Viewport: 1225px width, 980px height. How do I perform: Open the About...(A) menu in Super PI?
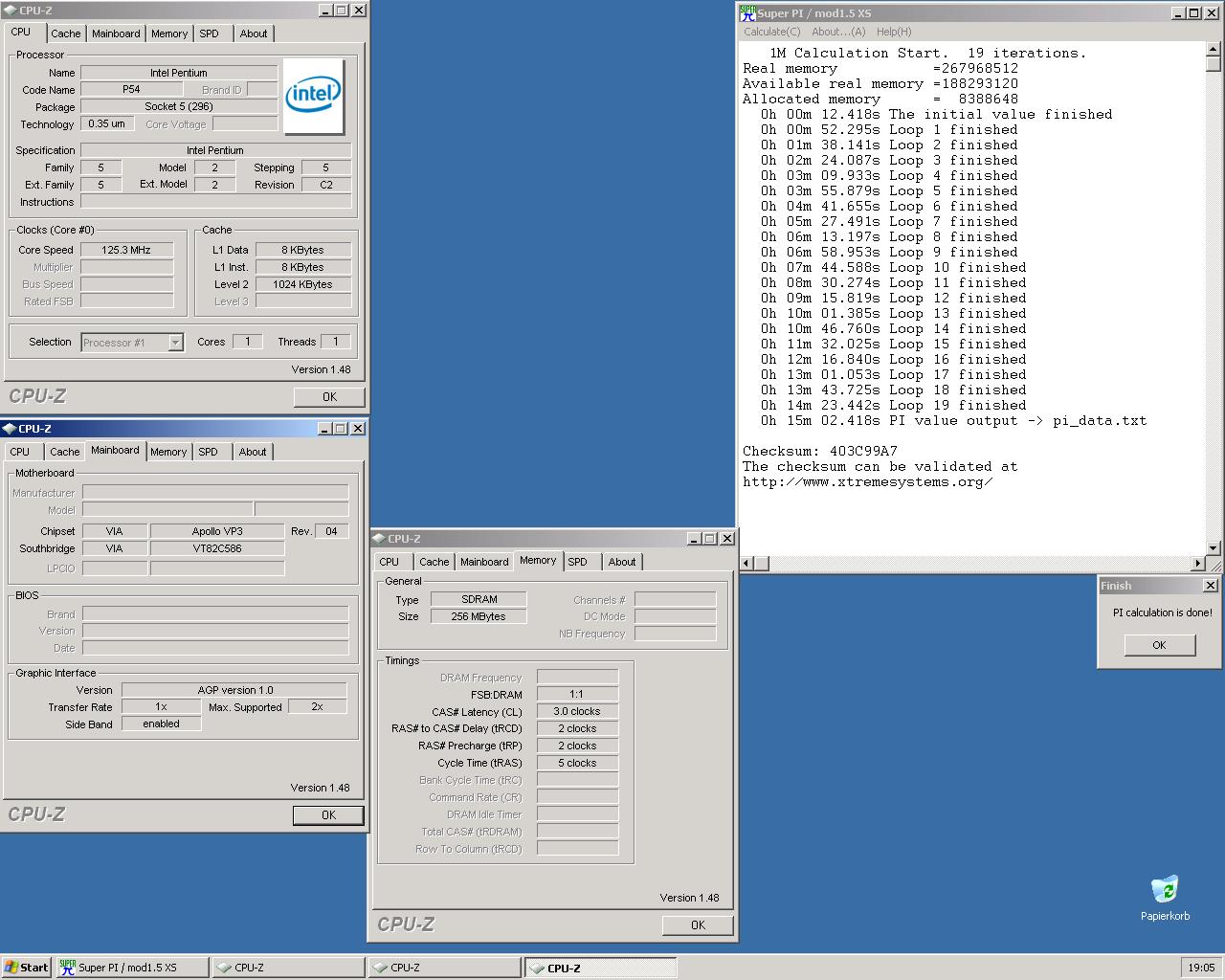pyautogui.click(x=838, y=32)
